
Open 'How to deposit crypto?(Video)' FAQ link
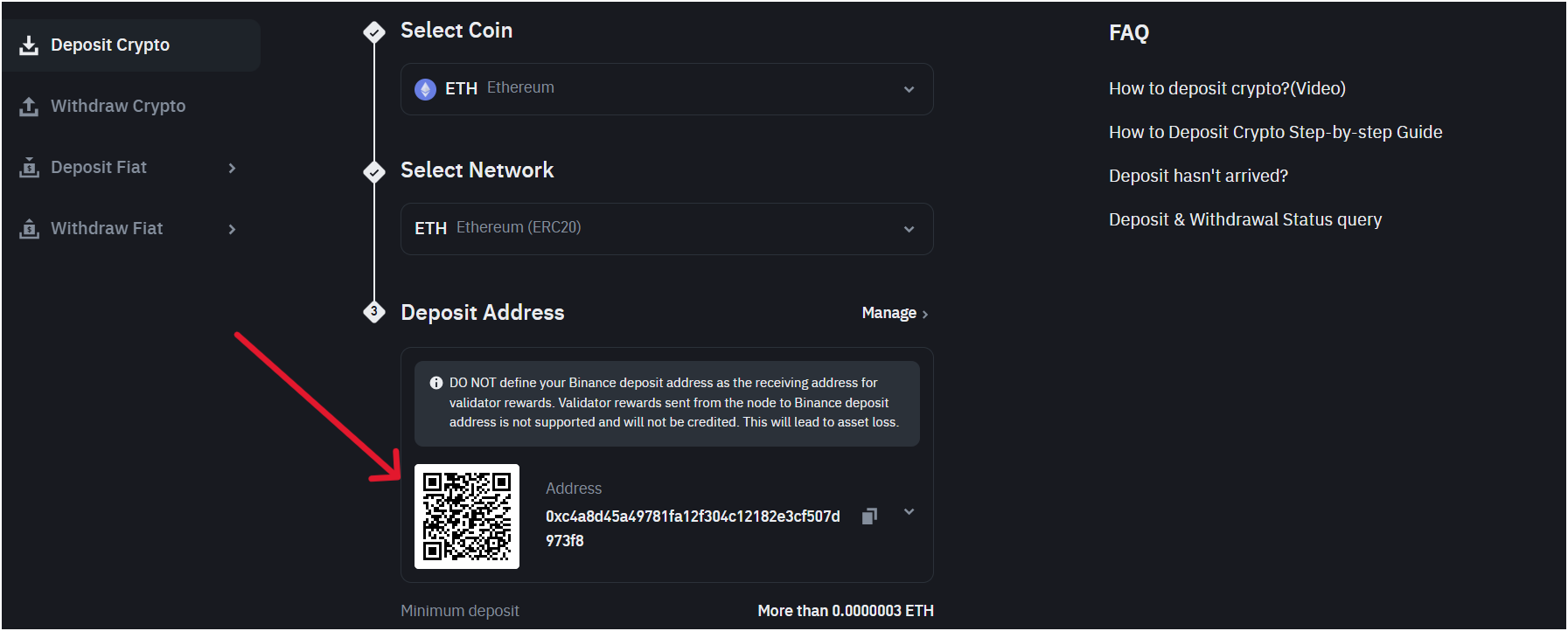click(x=1227, y=88)
